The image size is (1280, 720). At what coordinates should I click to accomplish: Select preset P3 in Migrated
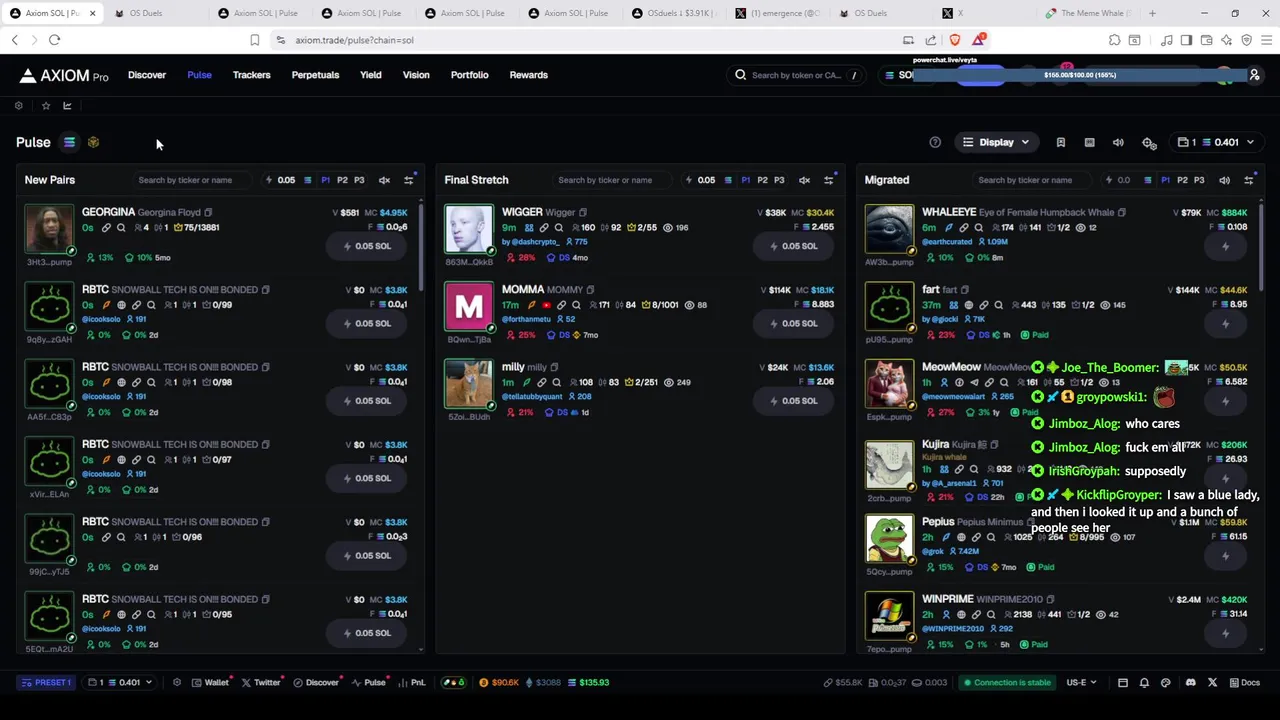[x=1199, y=180]
